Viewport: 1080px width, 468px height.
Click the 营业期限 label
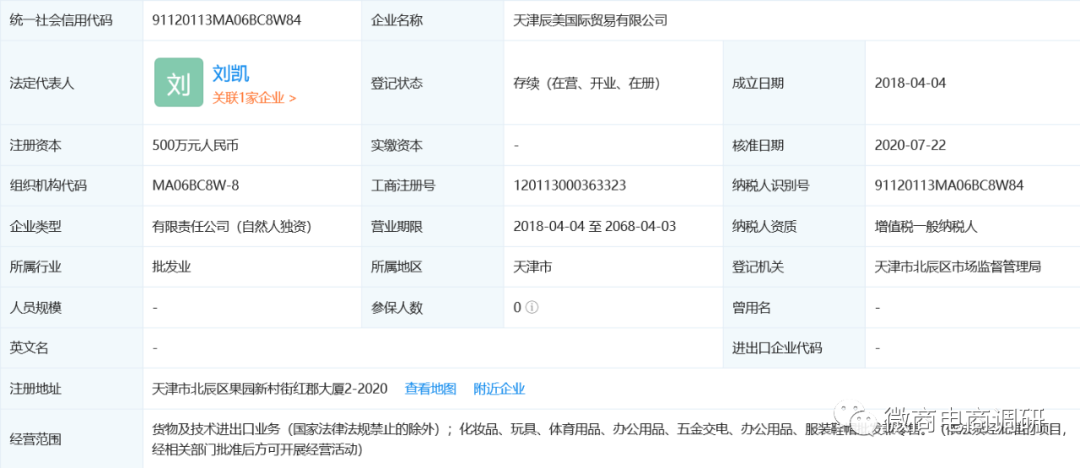[396, 226]
